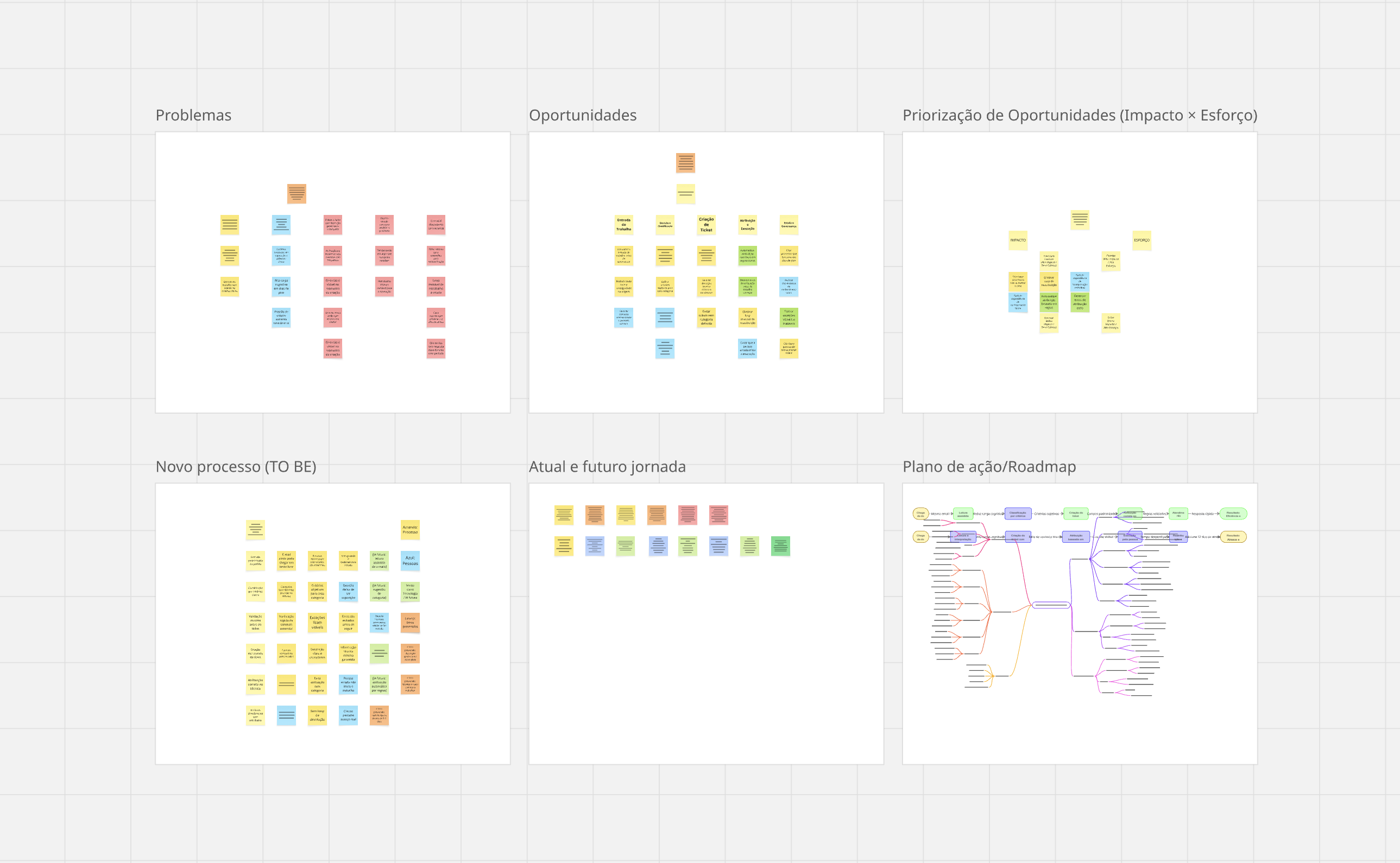This screenshot has height=863, width=1400.
Task: Select the ESFORÇO sticky note
Action: click(x=1142, y=240)
